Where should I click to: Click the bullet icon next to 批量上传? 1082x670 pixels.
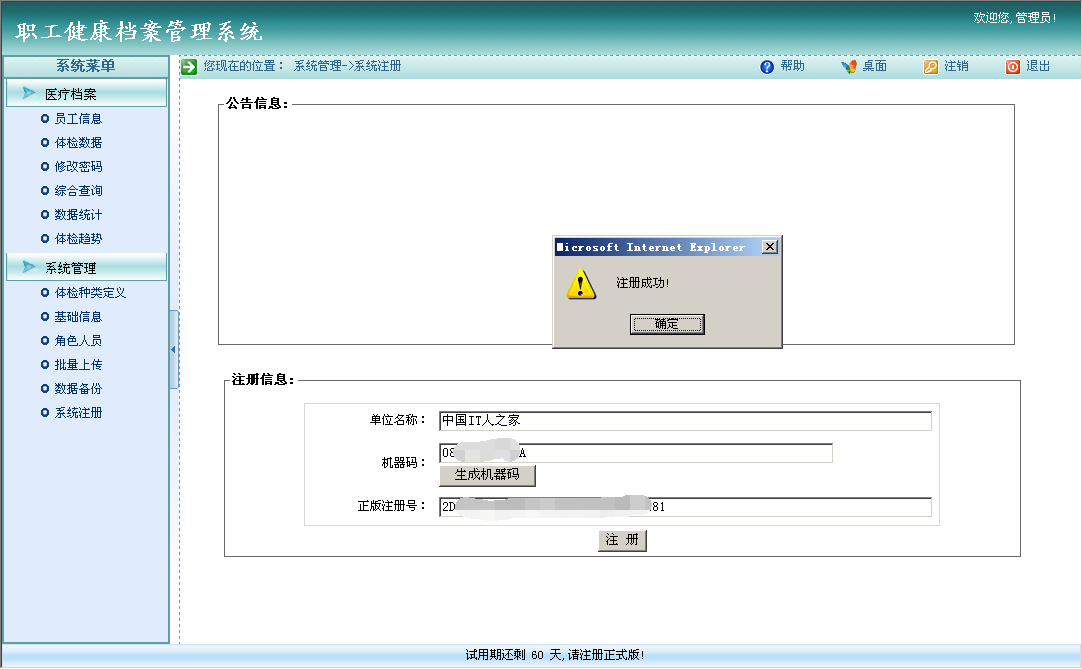pos(45,364)
